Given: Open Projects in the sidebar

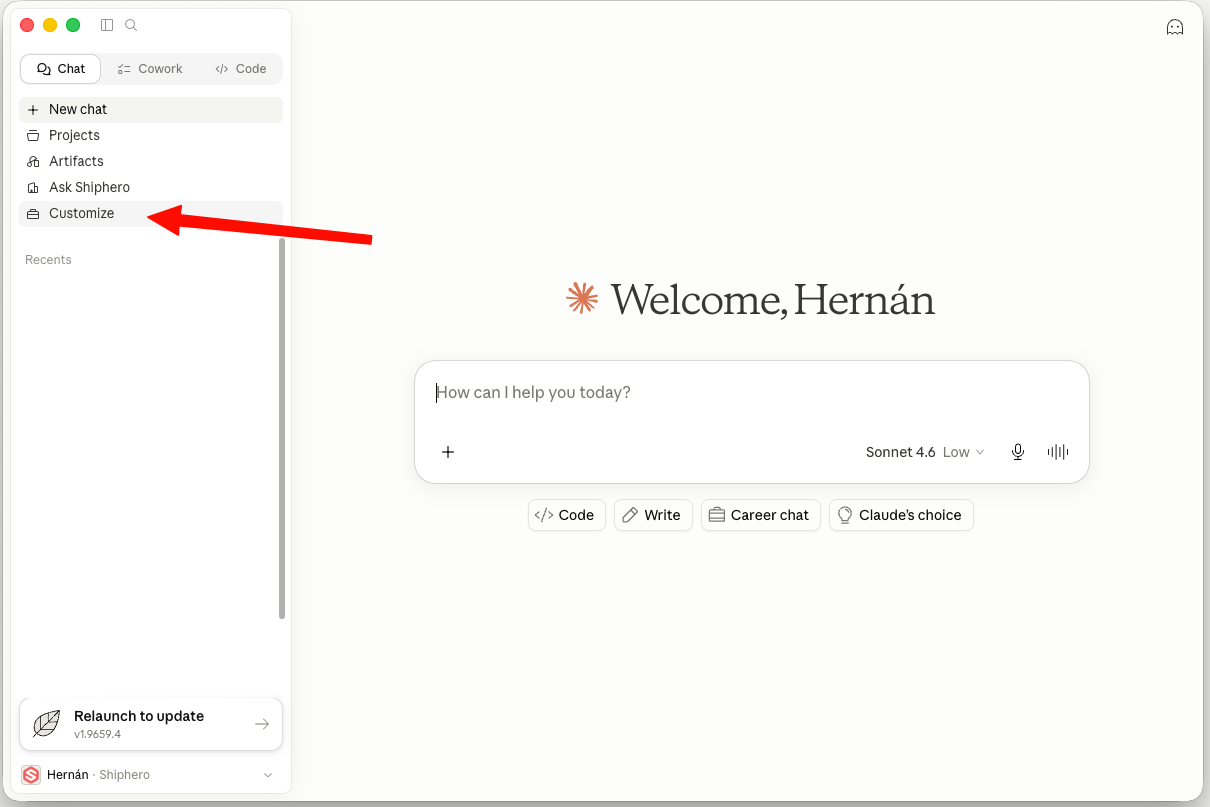Looking at the screenshot, I should tap(151, 136).
